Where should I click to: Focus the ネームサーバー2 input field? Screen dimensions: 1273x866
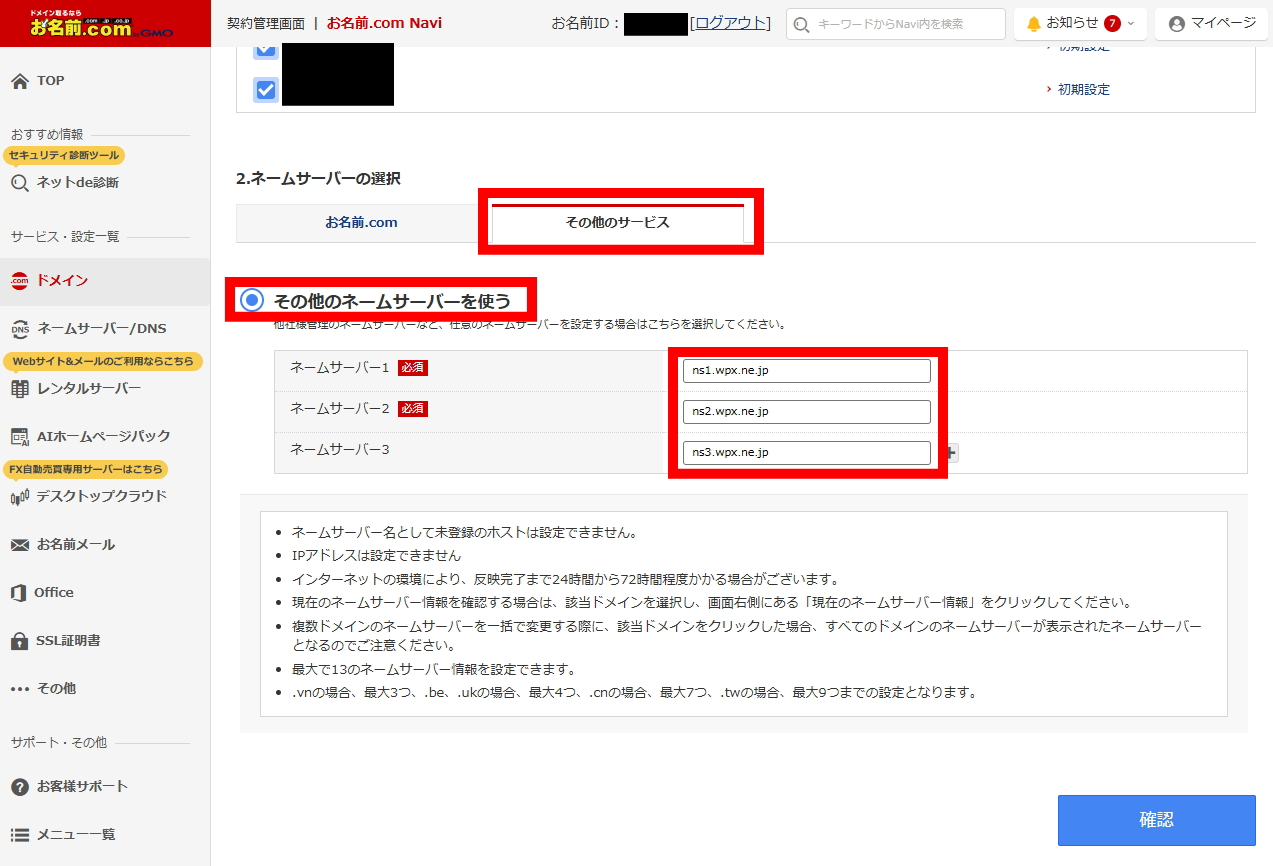806,412
